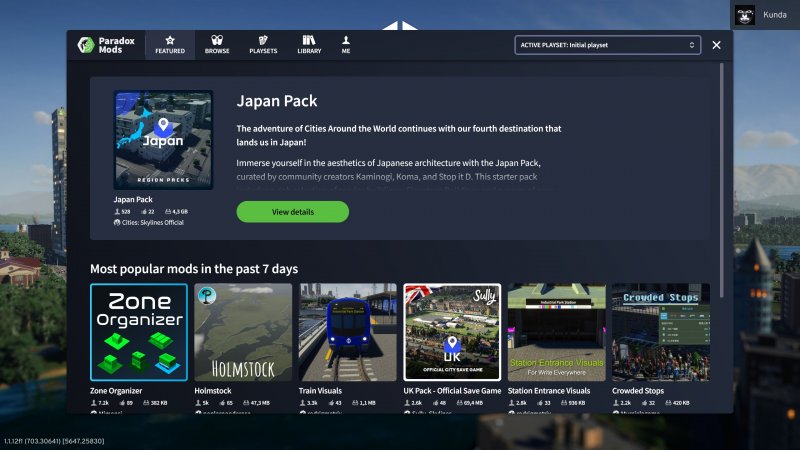Open UK Pack Official Save Game thumbnail

[x=452, y=332]
